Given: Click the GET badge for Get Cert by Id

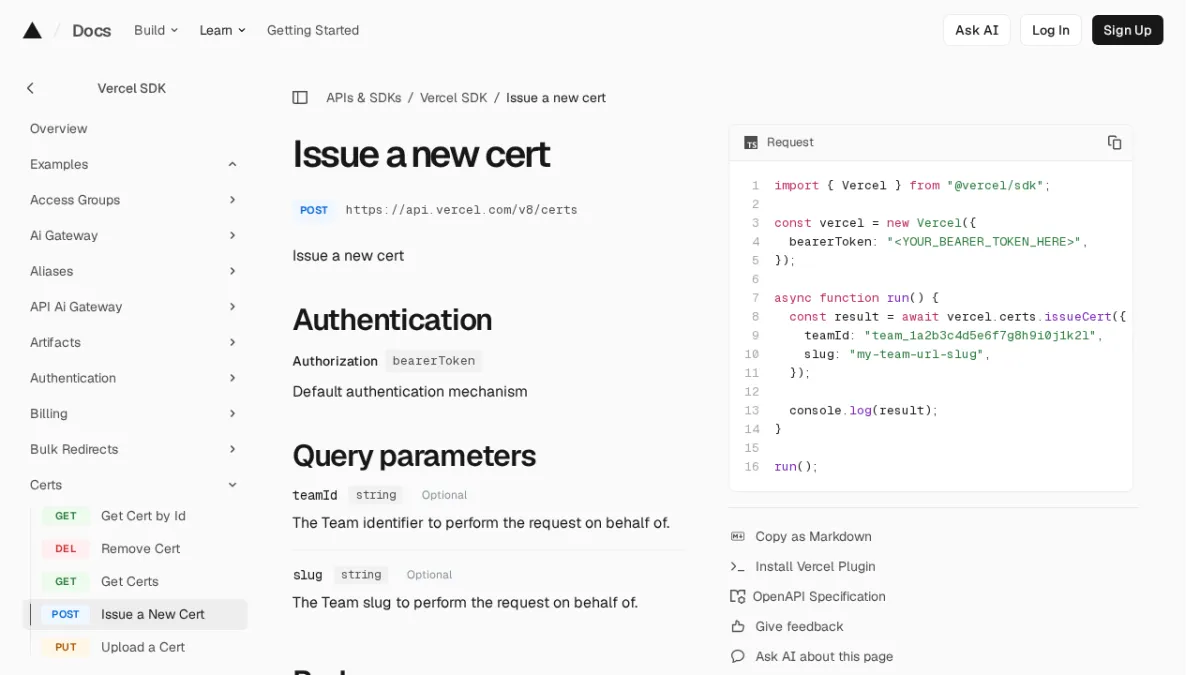Looking at the screenshot, I should 66,516.
